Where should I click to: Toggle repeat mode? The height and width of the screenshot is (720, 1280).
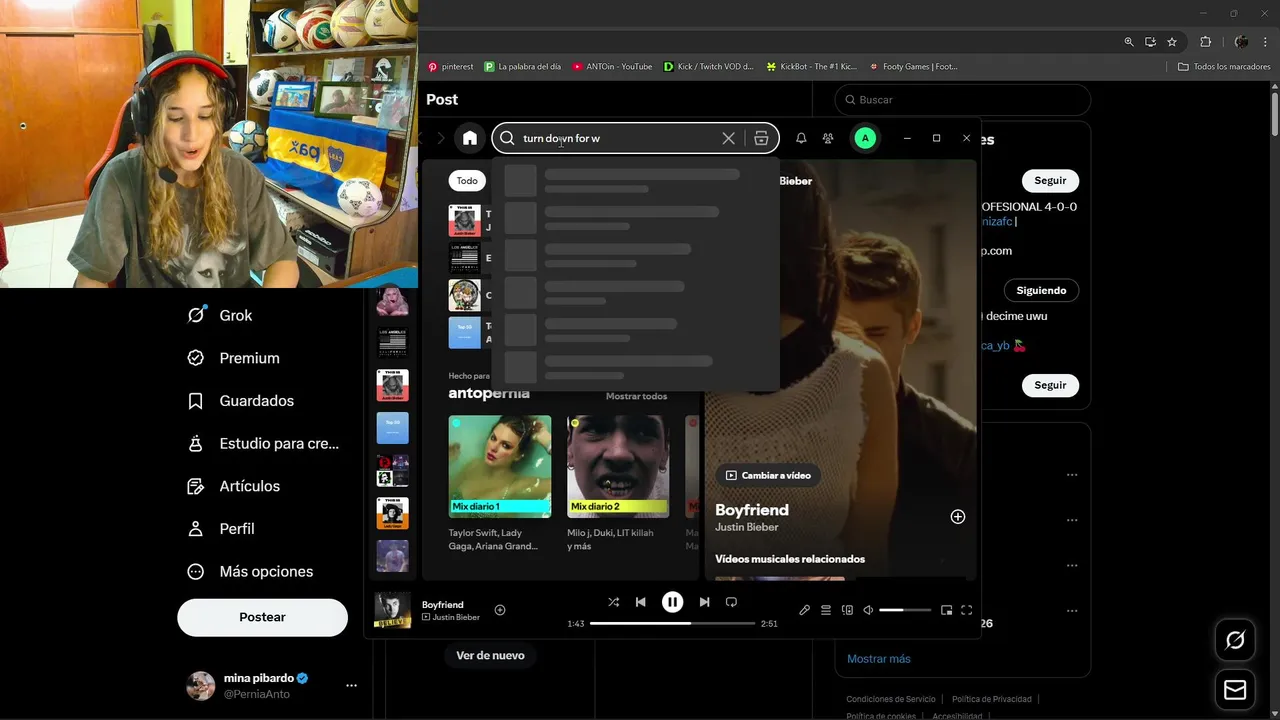pos(731,602)
